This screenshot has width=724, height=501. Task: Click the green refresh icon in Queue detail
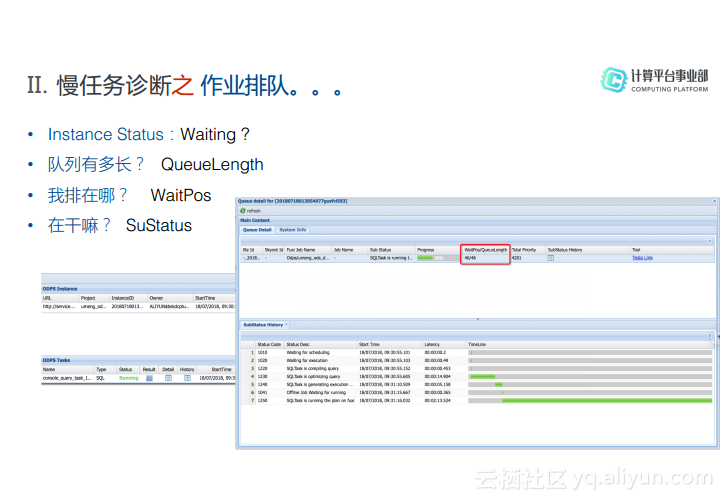(x=243, y=211)
